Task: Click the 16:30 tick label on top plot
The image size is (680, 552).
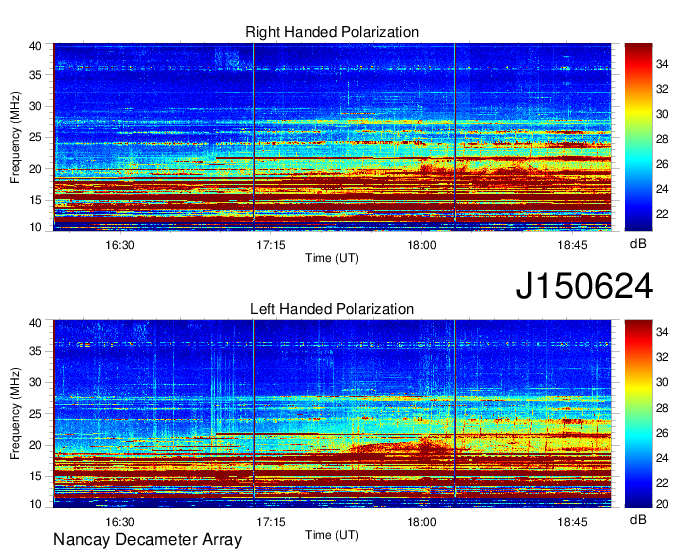Action: point(120,245)
